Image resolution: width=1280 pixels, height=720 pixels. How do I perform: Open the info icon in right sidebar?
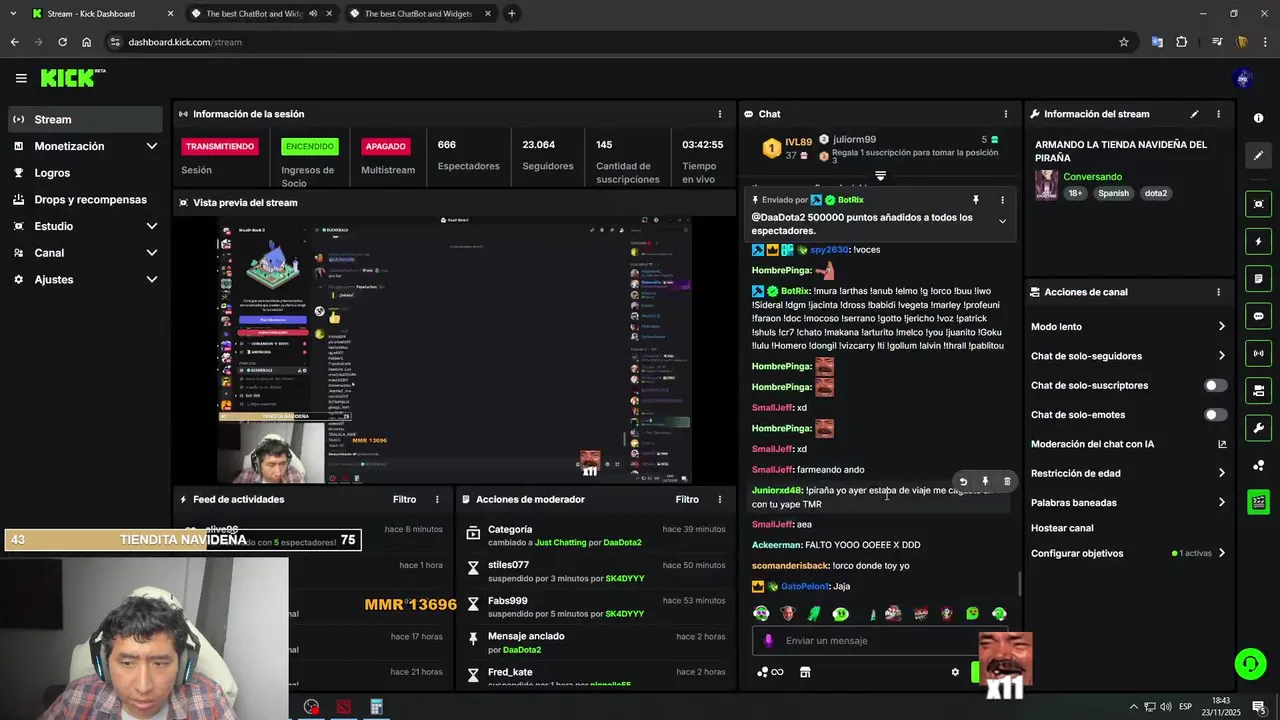1258,118
